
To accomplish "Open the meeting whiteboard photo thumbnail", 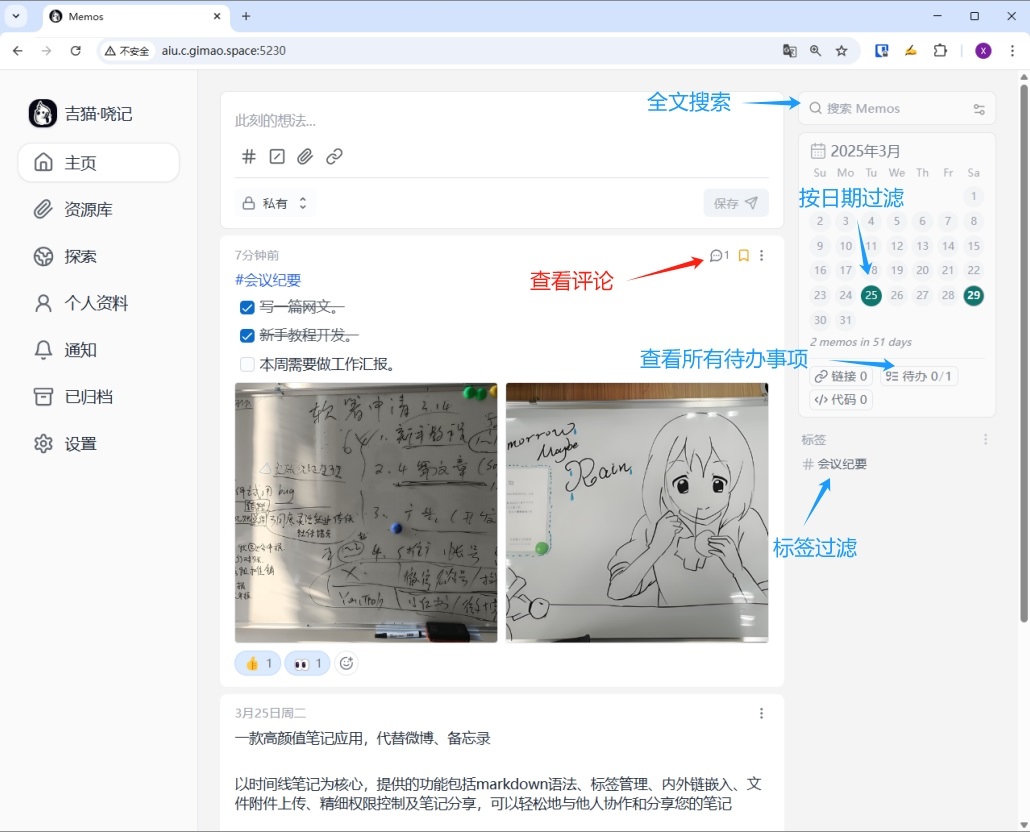I will tap(366, 512).
